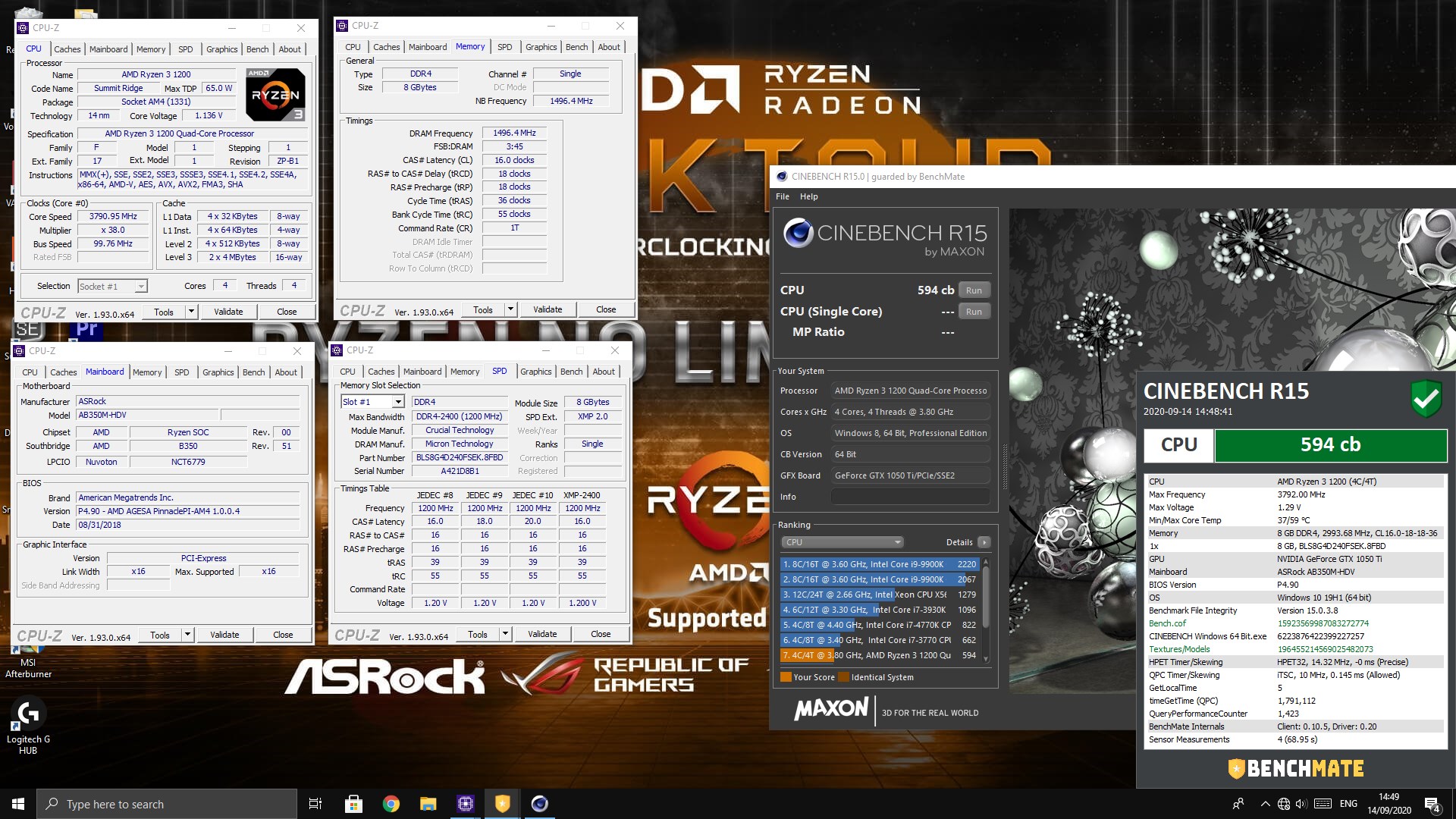Select ranking row AMD Ryzen 3 1200 594
Image resolution: width=1456 pixels, height=819 pixels.
(x=880, y=655)
